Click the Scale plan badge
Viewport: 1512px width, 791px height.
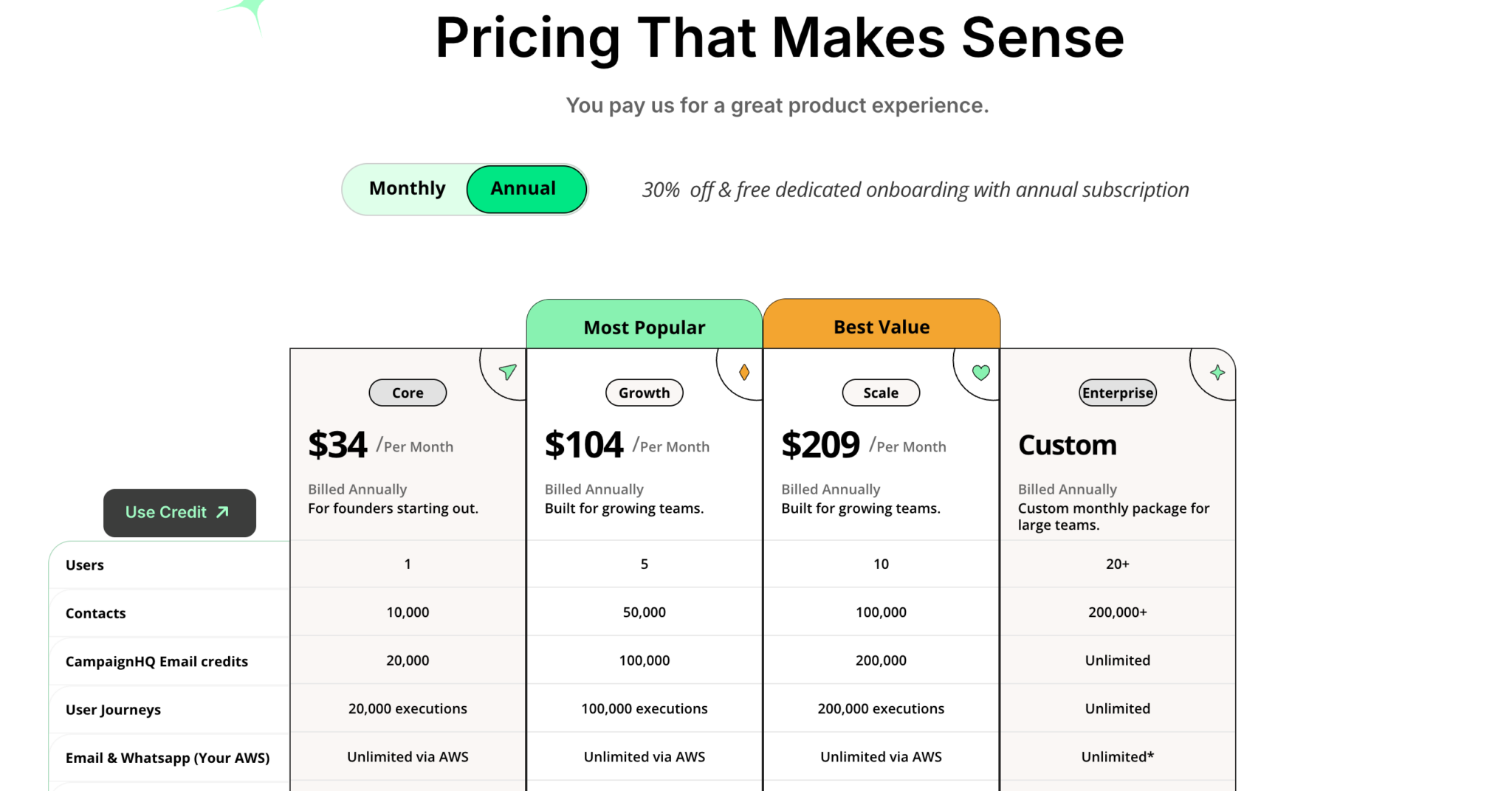pos(881,393)
